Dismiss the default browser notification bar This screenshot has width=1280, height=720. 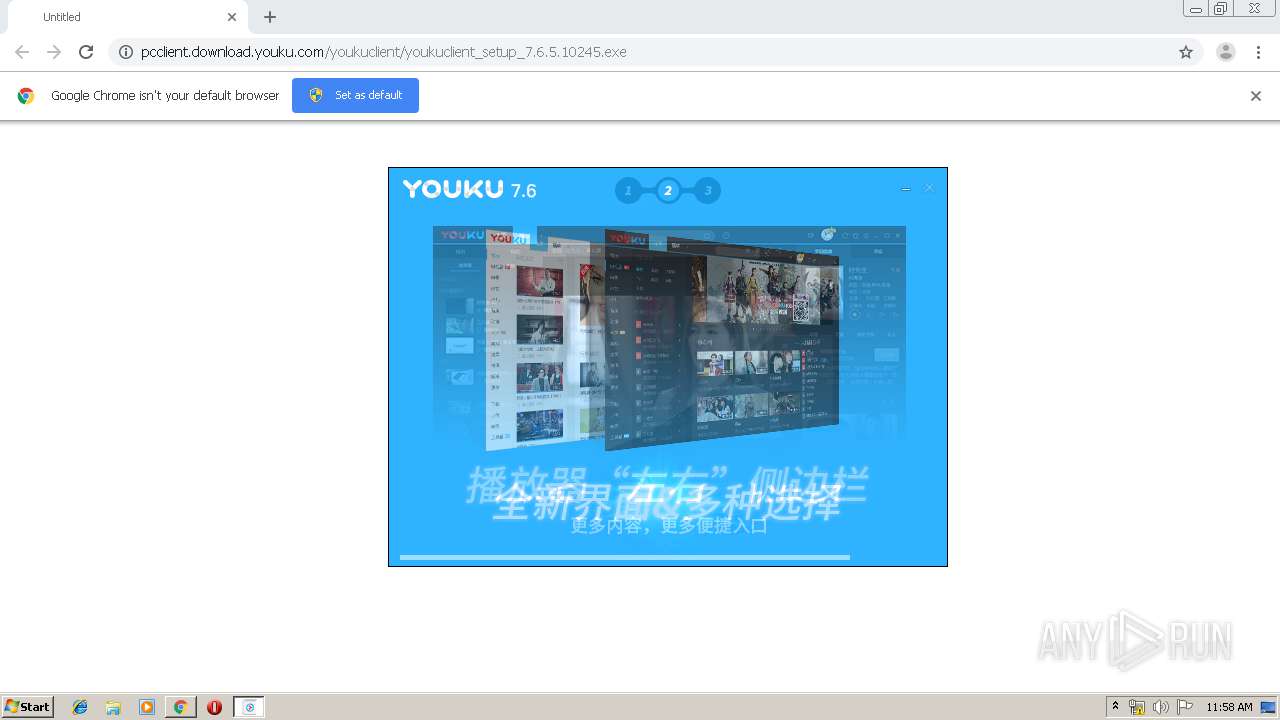(x=1256, y=96)
